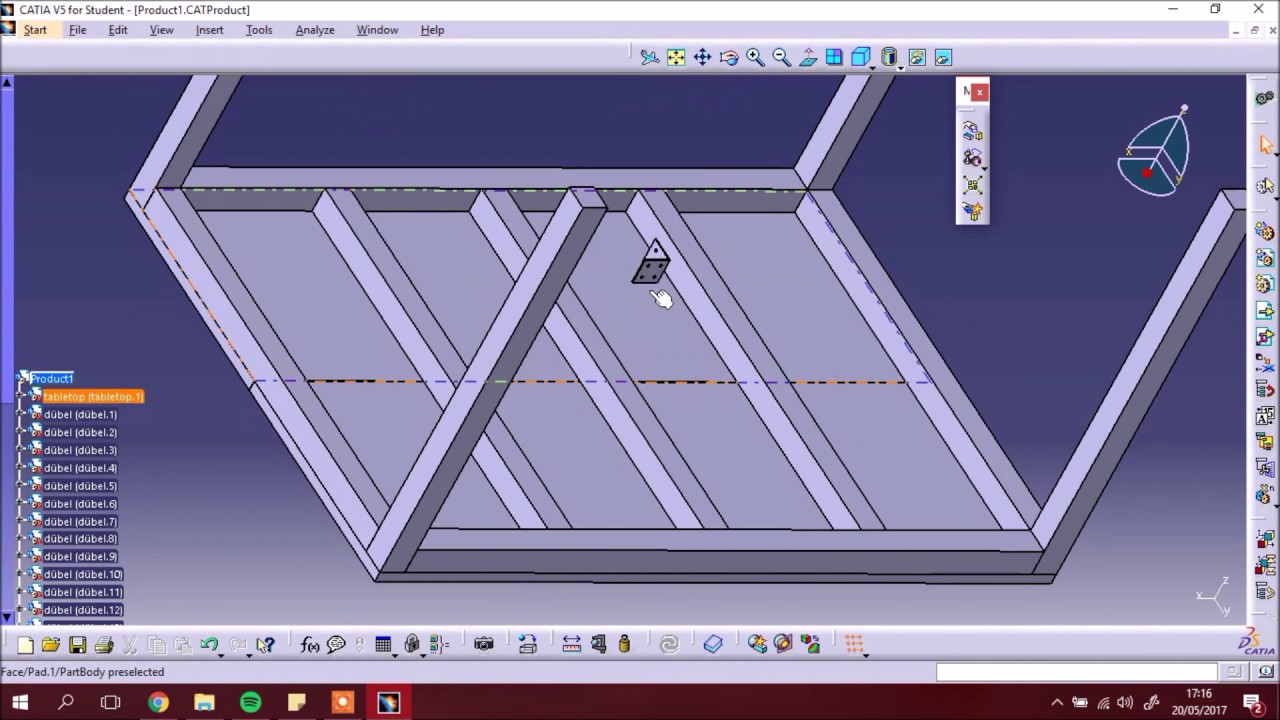Activate Fly Mode airplane icon
The image size is (1280, 720).
coord(650,58)
